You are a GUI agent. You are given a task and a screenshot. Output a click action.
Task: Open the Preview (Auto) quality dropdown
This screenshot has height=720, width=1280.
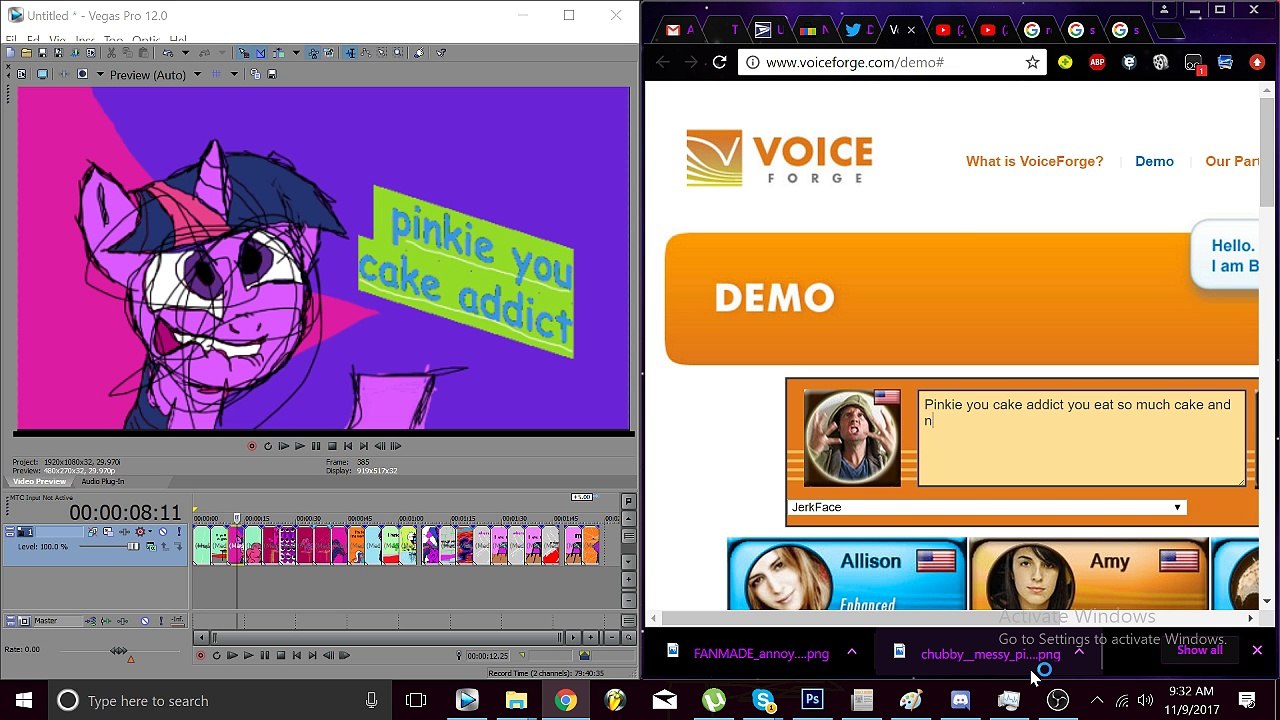155,75
